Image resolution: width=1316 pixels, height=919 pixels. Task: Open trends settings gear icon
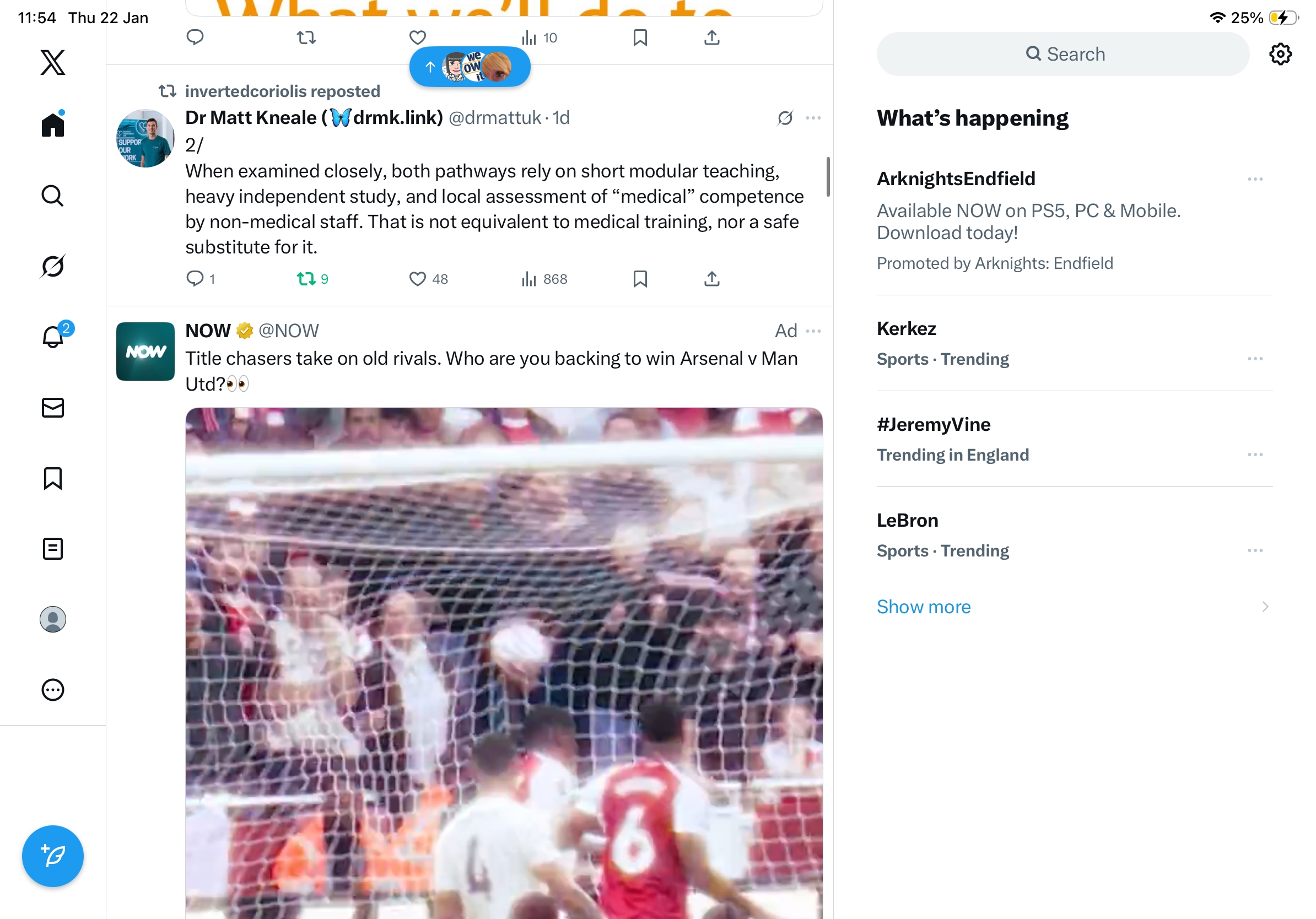coord(1280,54)
